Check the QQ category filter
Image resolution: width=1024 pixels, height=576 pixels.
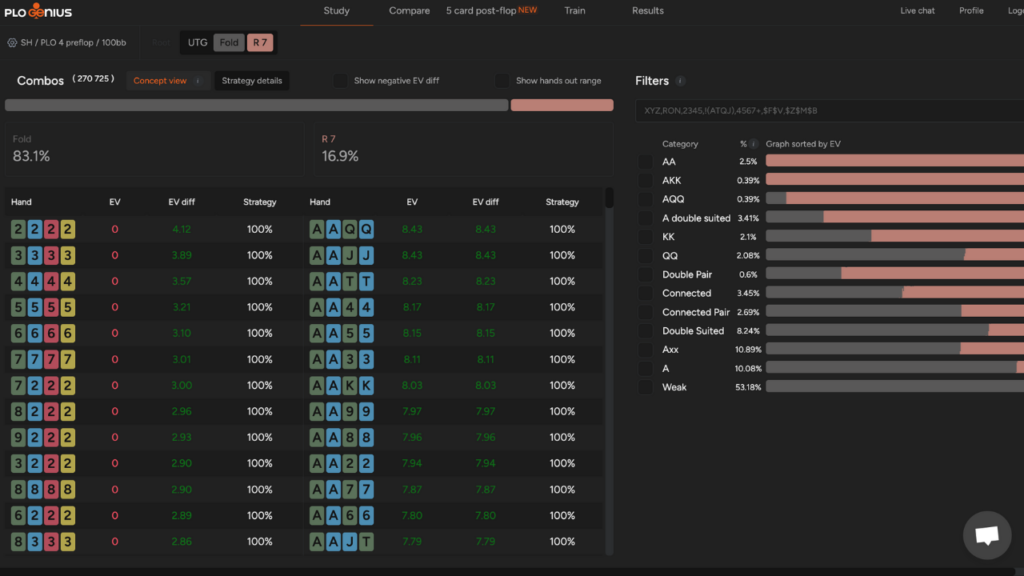click(x=645, y=256)
